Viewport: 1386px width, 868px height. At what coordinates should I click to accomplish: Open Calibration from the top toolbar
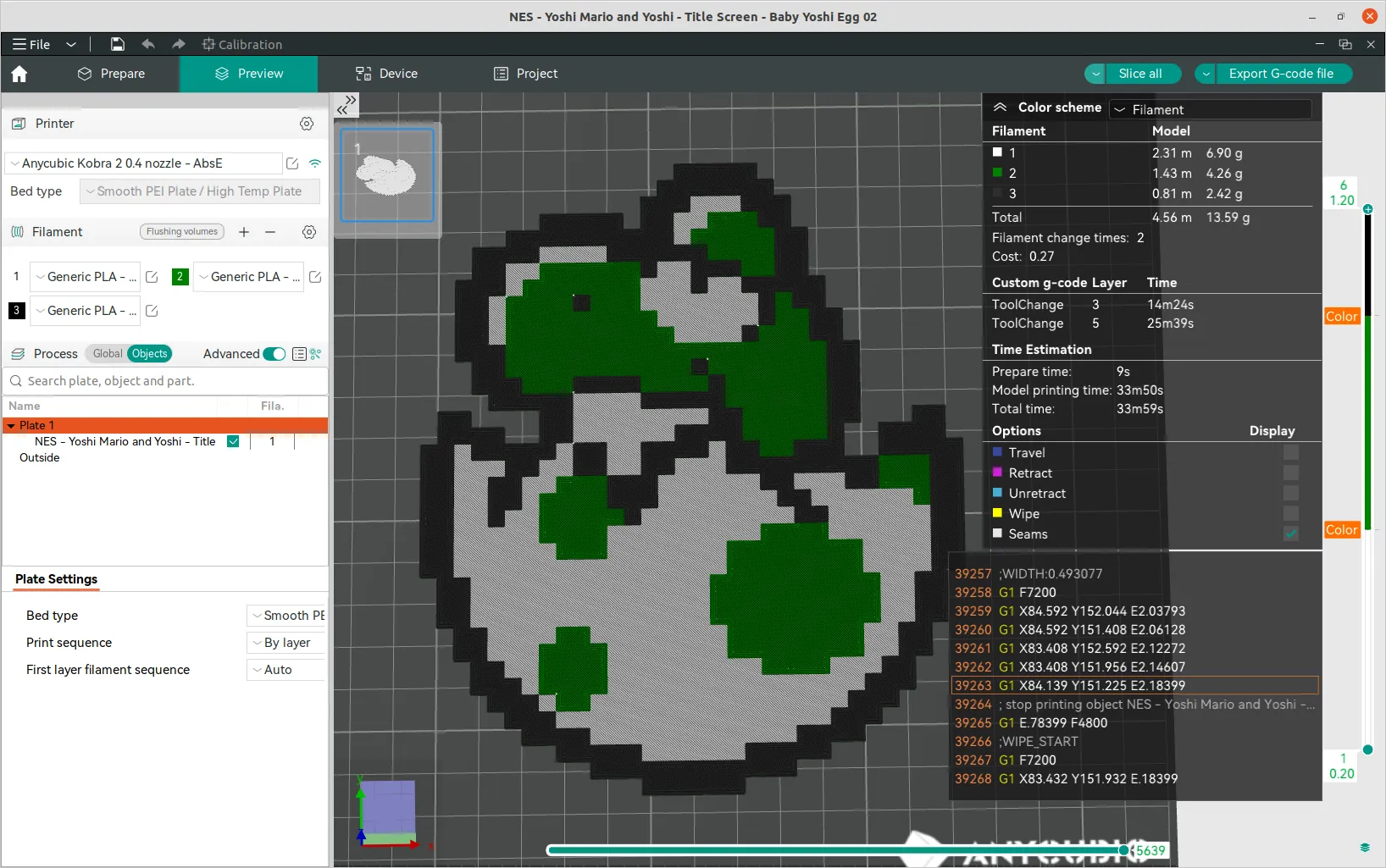click(x=242, y=44)
